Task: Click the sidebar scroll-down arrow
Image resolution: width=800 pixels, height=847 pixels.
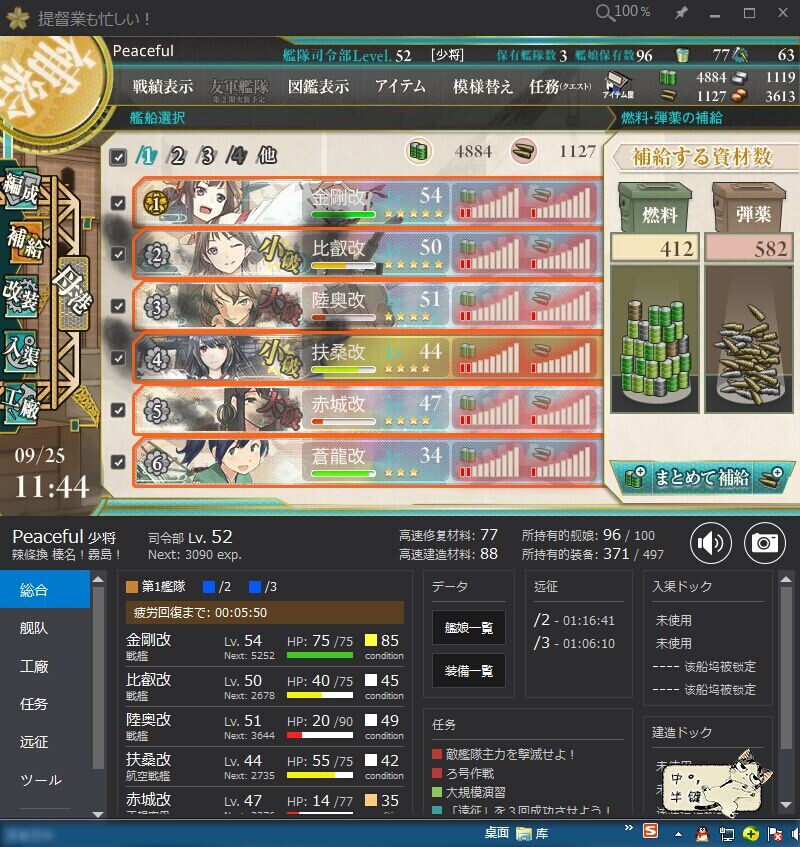Action: 98,814
